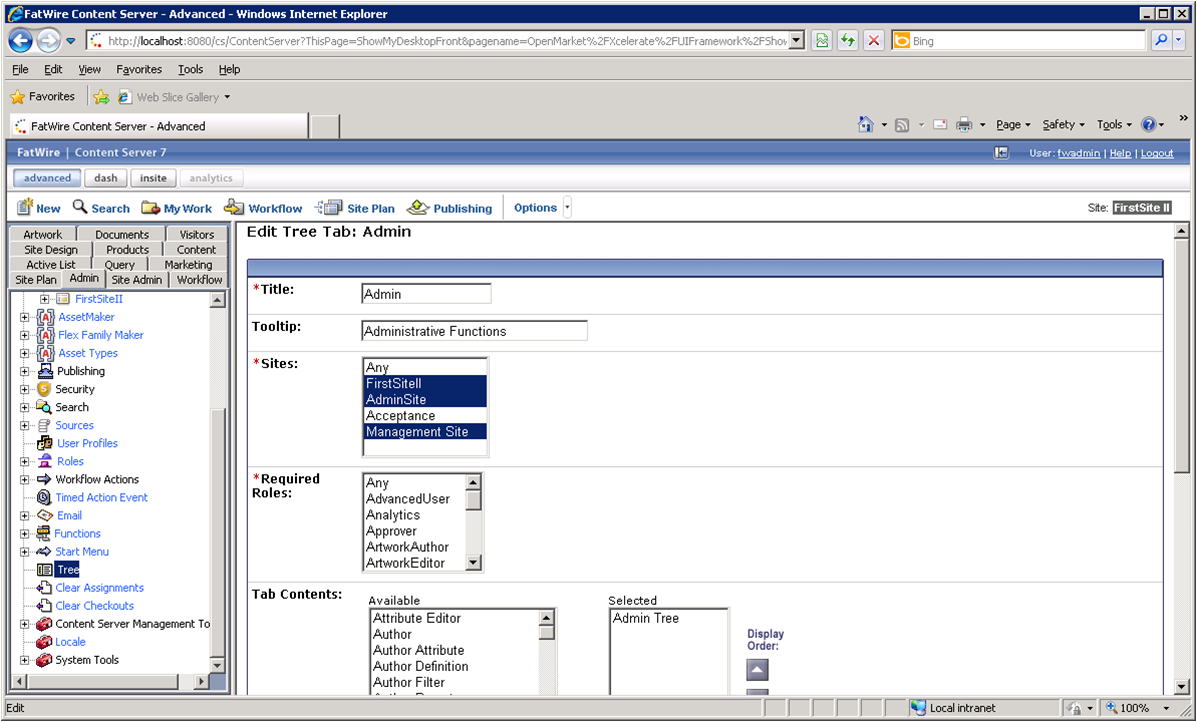Click the New document icon in toolbar
Screen dimensions: 1197x722
pyautogui.click(x=25, y=208)
